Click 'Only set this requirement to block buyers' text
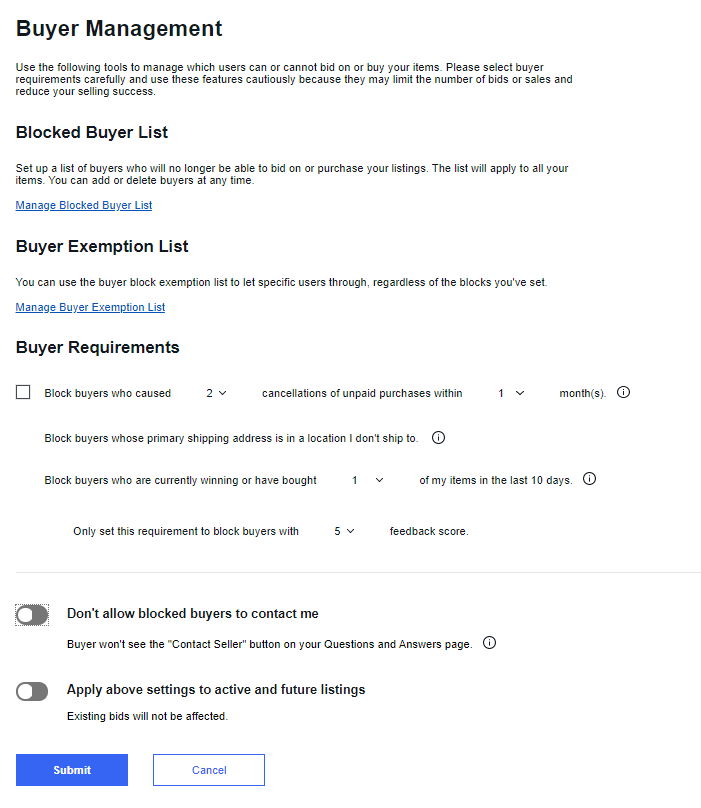Screen dimensions: 701x808 (186, 531)
